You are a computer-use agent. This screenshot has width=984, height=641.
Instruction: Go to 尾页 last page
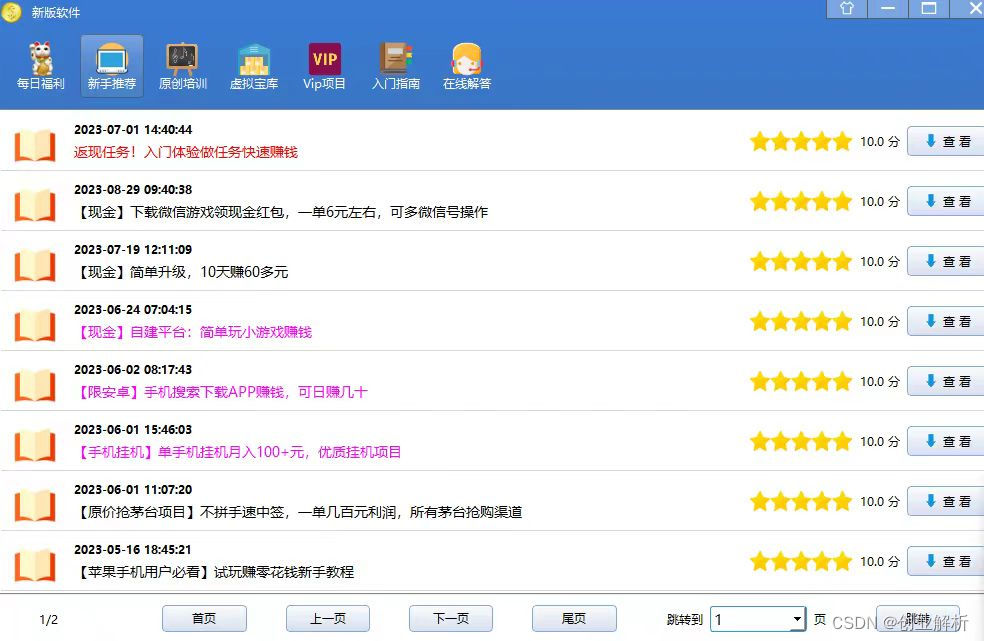click(574, 618)
